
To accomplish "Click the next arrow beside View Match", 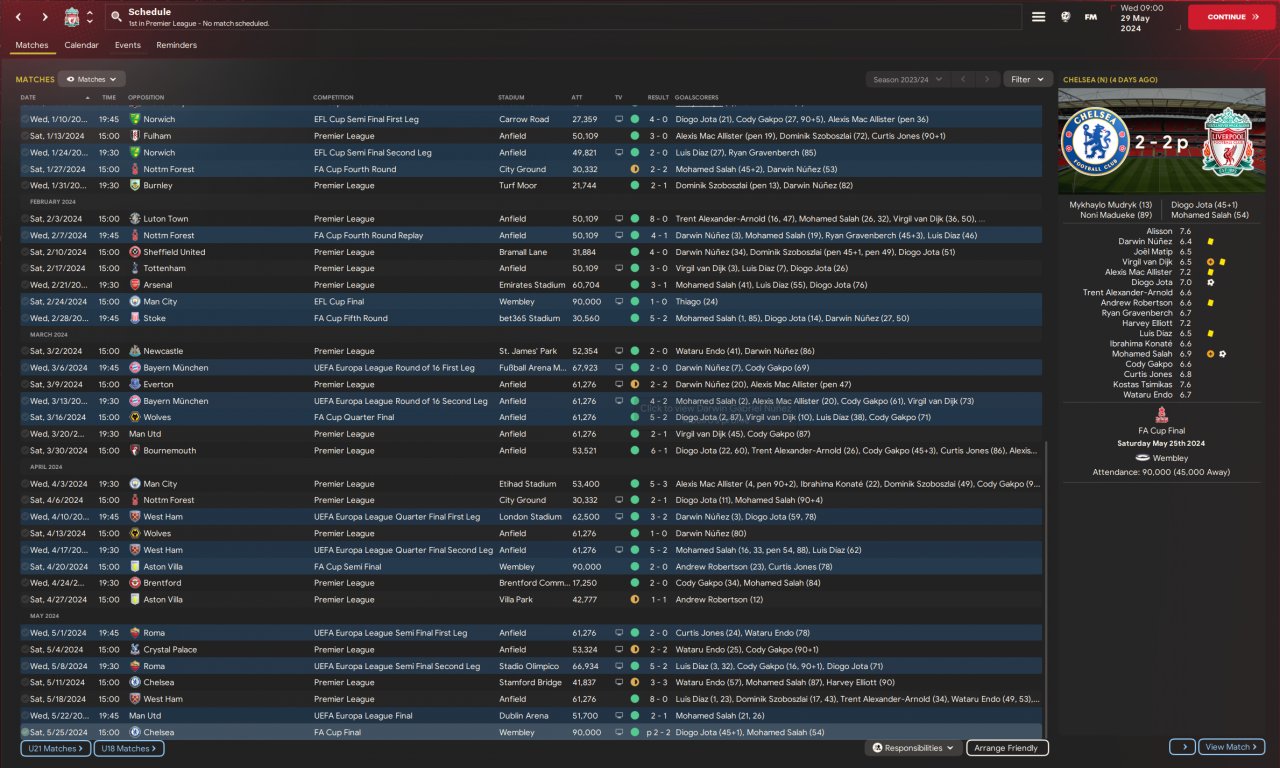I will click(x=1182, y=747).
